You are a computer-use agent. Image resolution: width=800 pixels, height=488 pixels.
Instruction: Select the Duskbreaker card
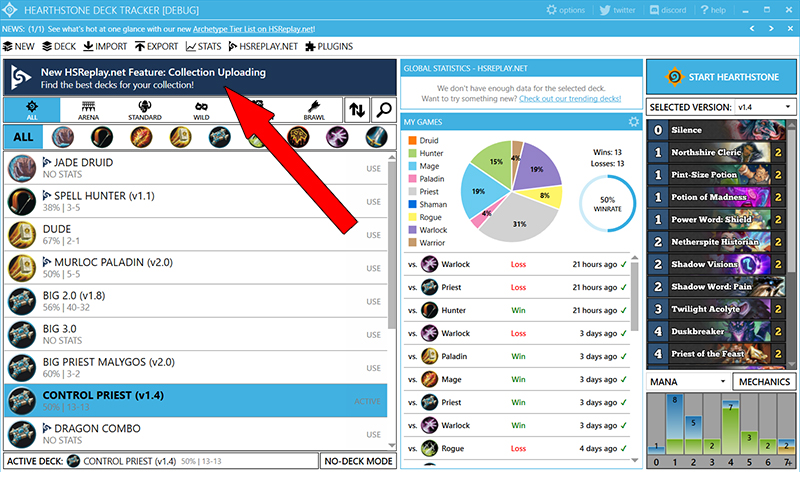716,331
